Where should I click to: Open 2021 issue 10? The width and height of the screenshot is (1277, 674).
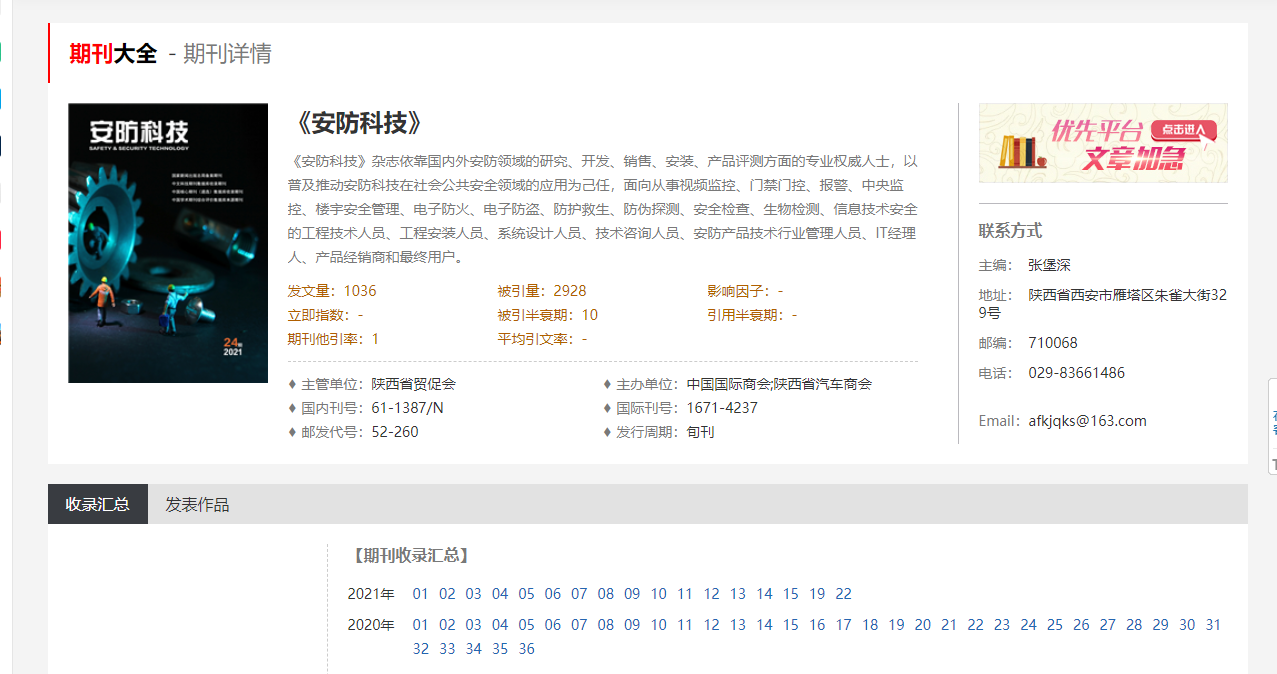point(658,594)
